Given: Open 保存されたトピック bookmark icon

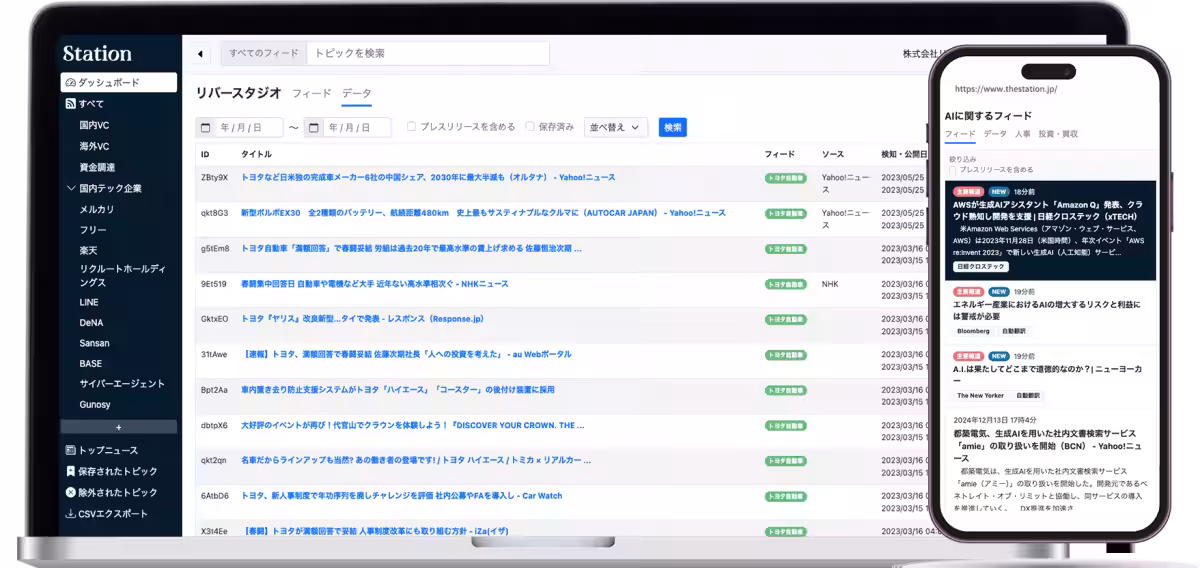Looking at the screenshot, I should [x=71, y=471].
